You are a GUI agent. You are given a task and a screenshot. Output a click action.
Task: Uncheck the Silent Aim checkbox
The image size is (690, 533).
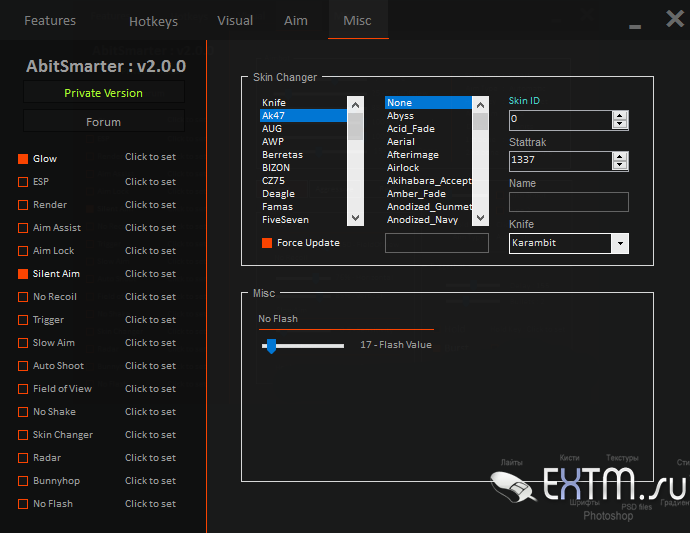23,274
